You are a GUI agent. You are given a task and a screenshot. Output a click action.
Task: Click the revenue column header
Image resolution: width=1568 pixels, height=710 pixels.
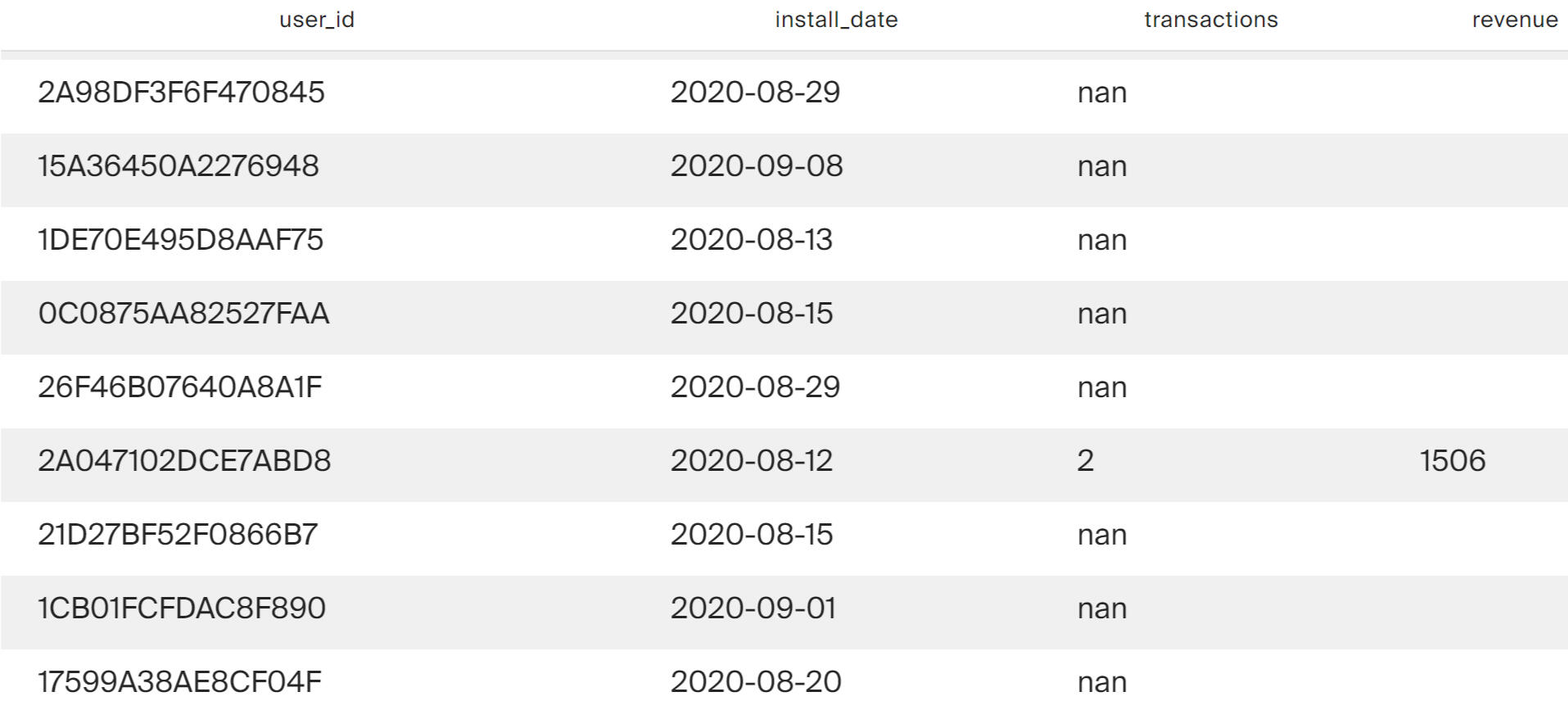point(1514,20)
